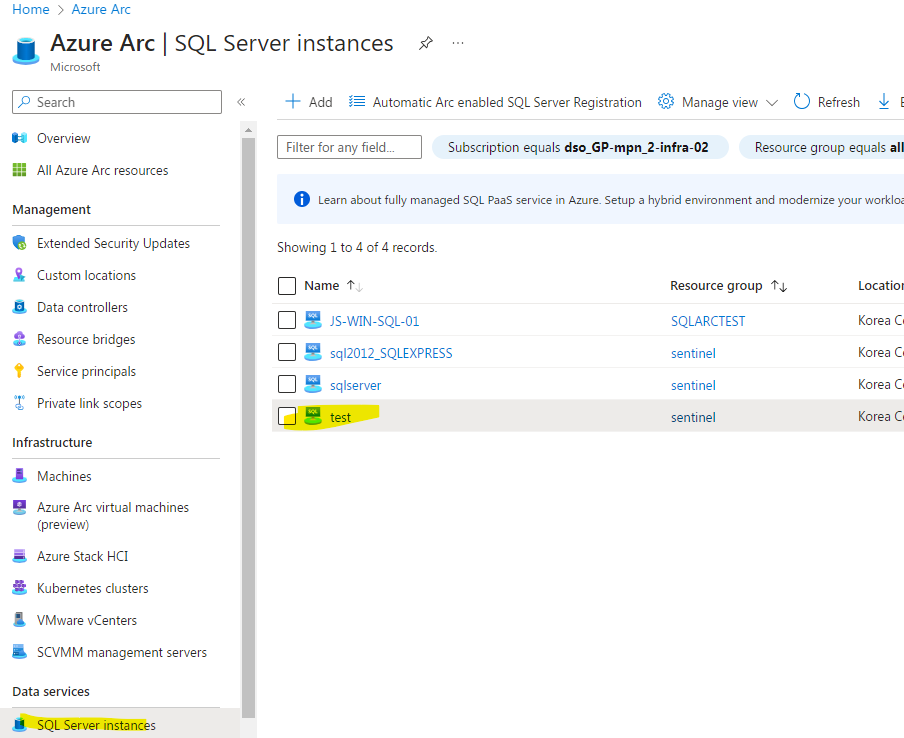
Task: Click the Private link scopes icon
Action: pos(20,403)
